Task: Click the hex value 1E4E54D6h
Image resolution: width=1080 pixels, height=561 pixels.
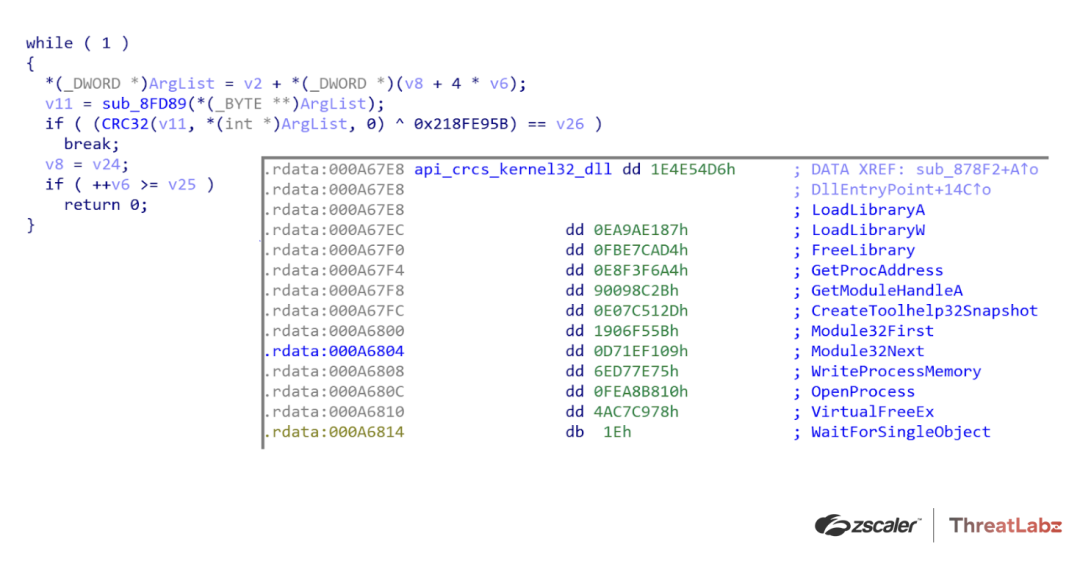Action: pos(692,170)
